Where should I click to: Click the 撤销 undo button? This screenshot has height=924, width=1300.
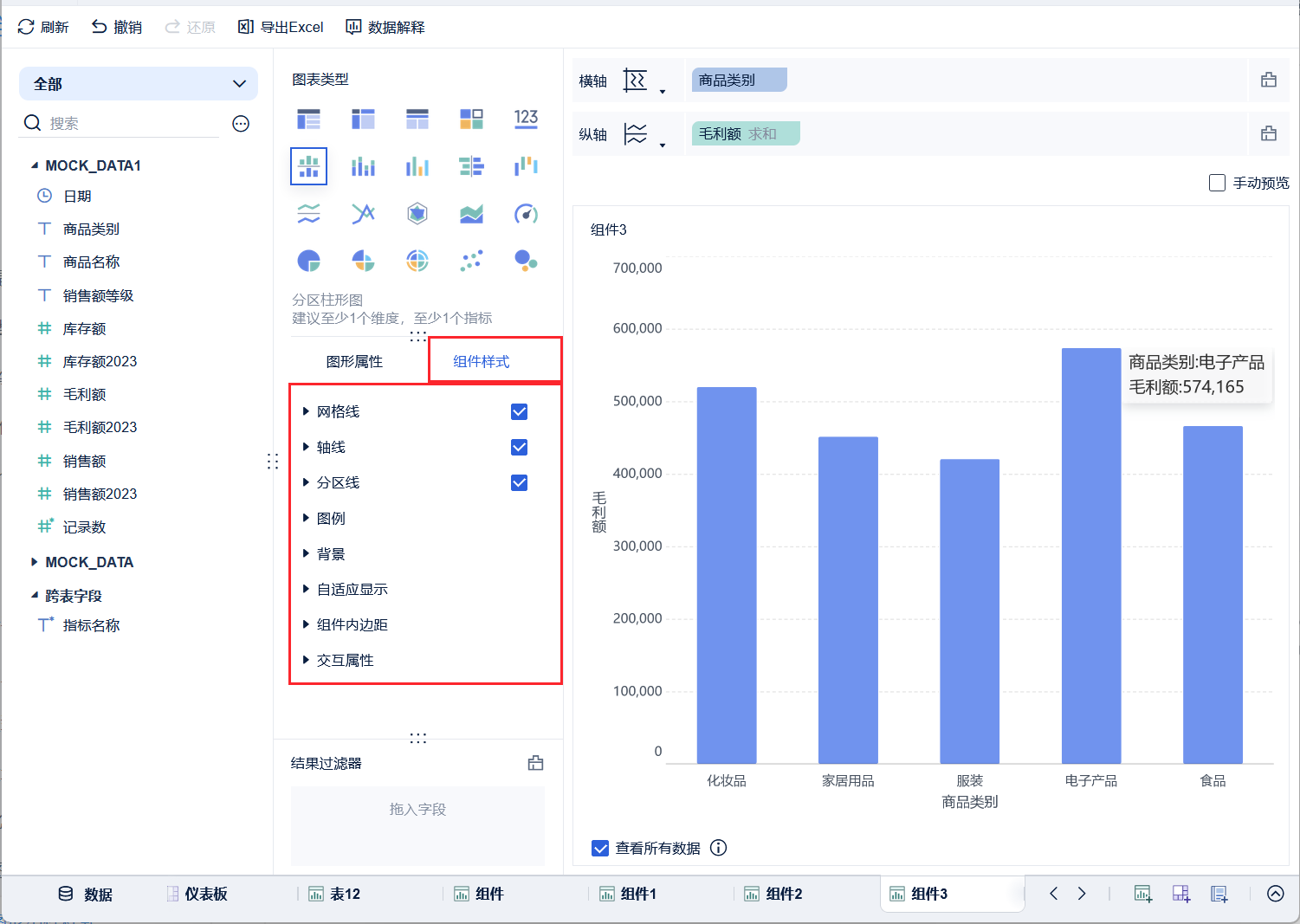click(117, 27)
